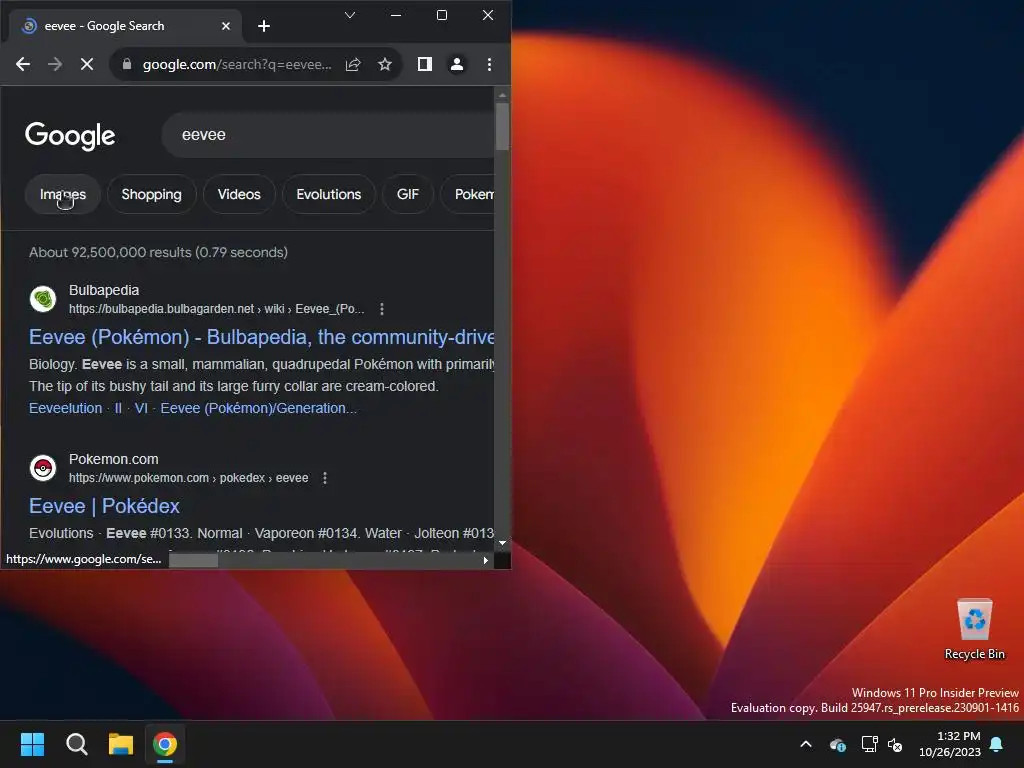Click the scroll right arrow of the page
This screenshot has width=1024, height=768.
point(485,560)
